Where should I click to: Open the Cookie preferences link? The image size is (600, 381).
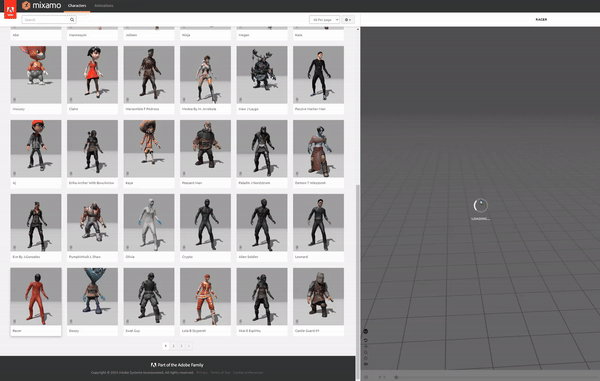pyautogui.click(x=248, y=373)
